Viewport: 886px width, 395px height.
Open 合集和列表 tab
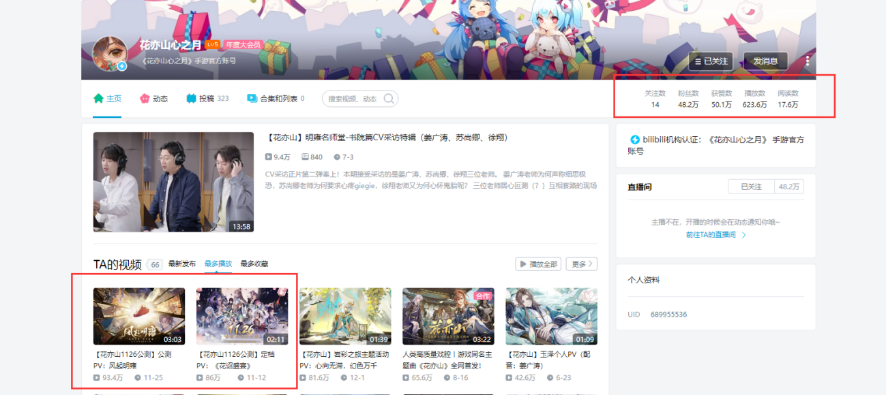(x=275, y=98)
